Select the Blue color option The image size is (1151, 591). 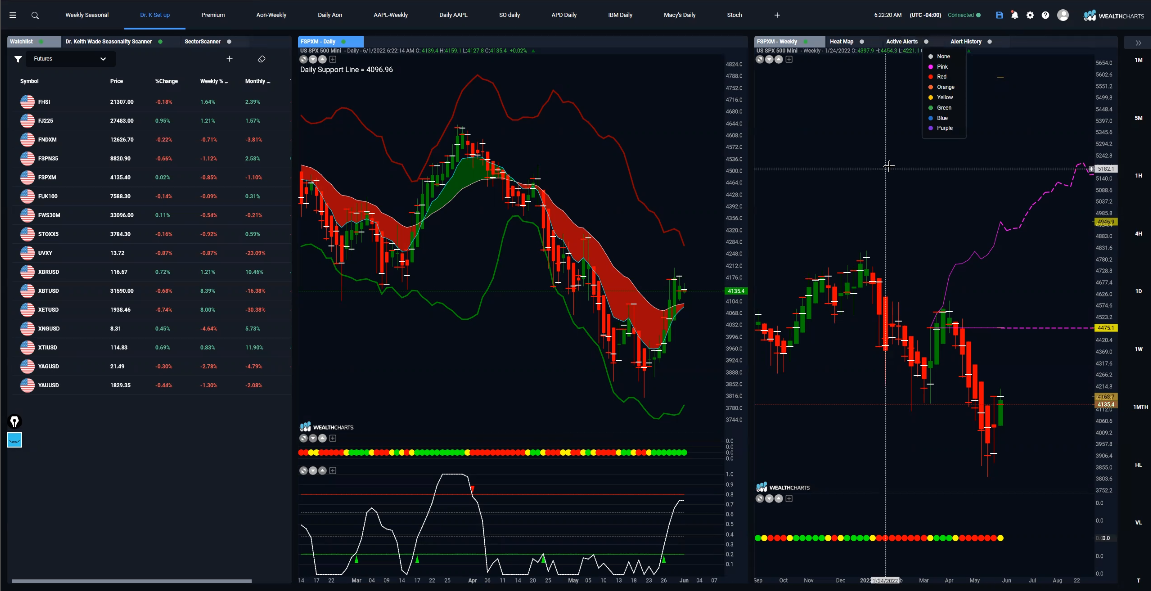(944, 117)
